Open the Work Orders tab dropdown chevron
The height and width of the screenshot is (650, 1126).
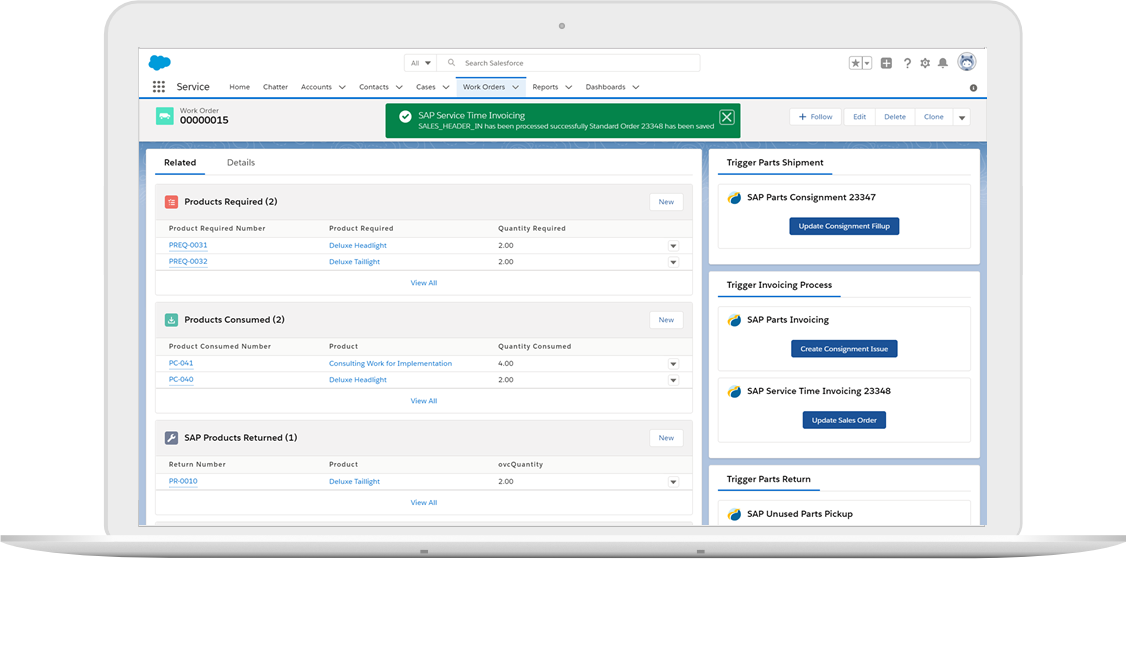(x=516, y=87)
